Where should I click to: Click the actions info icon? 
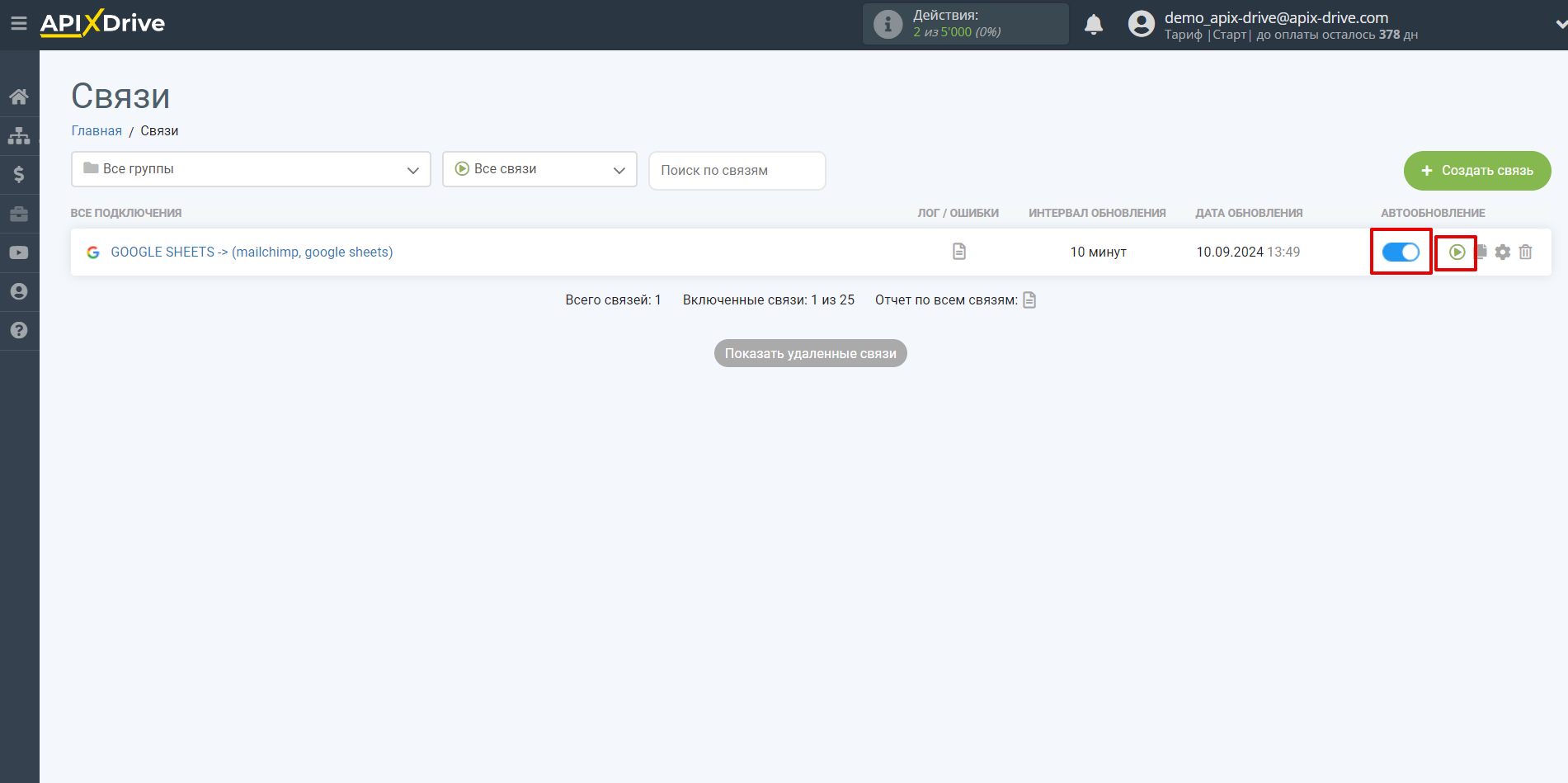tap(888, 24)
